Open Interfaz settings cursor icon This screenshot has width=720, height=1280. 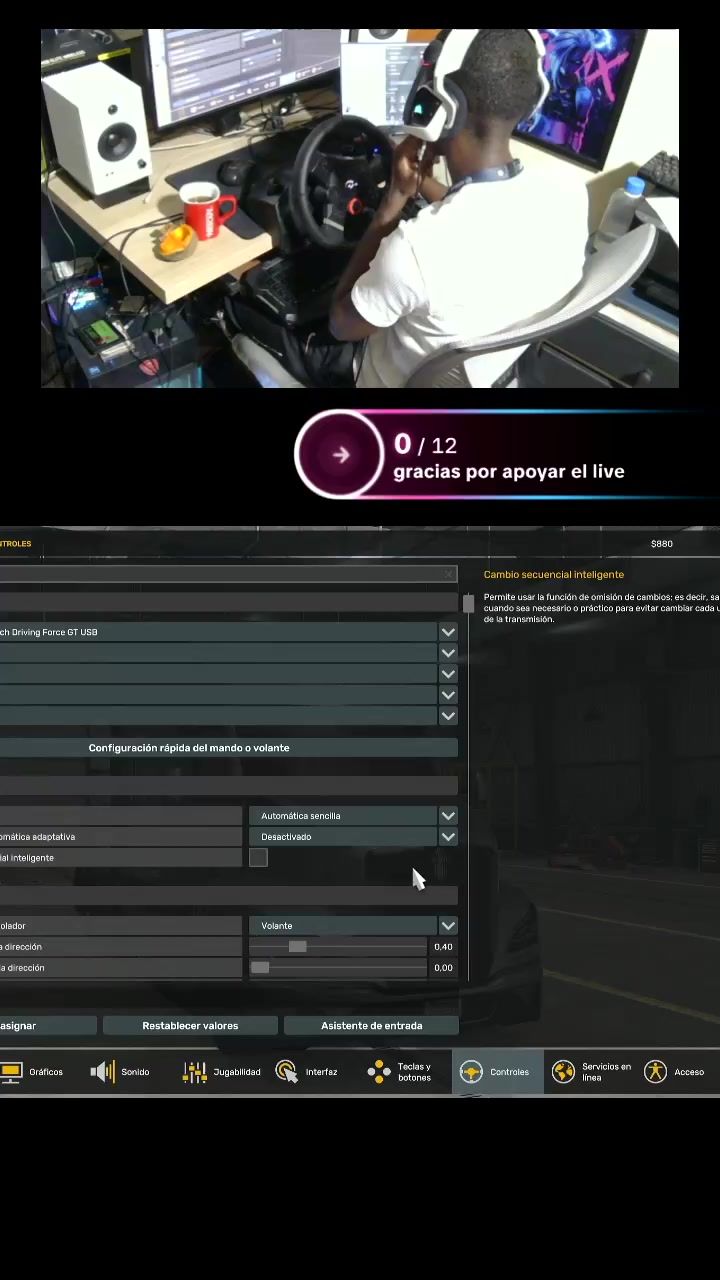click(287, 1072)
